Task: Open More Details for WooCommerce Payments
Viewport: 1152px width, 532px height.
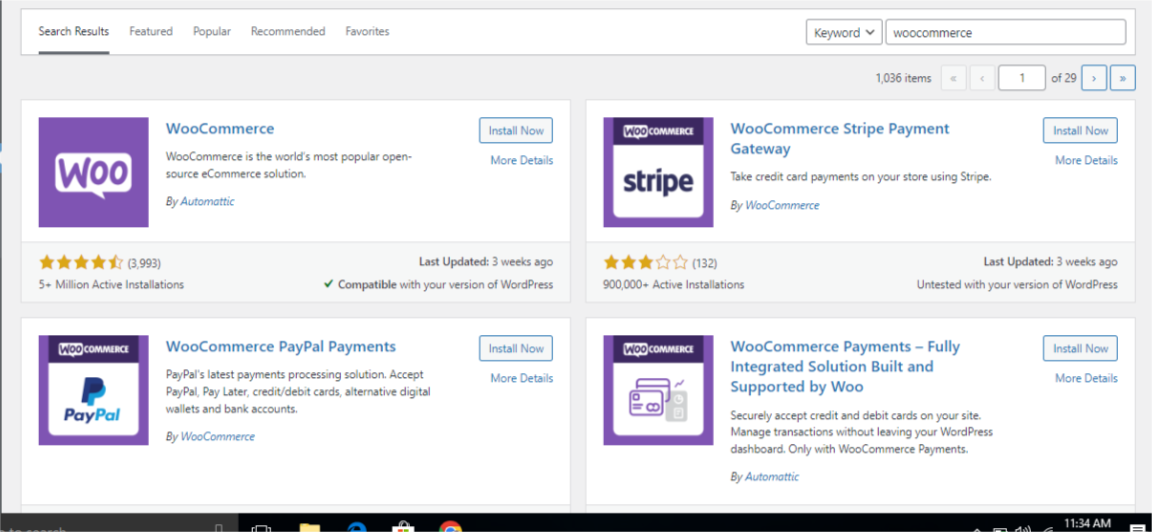Action: click(x=1087, y=378)
